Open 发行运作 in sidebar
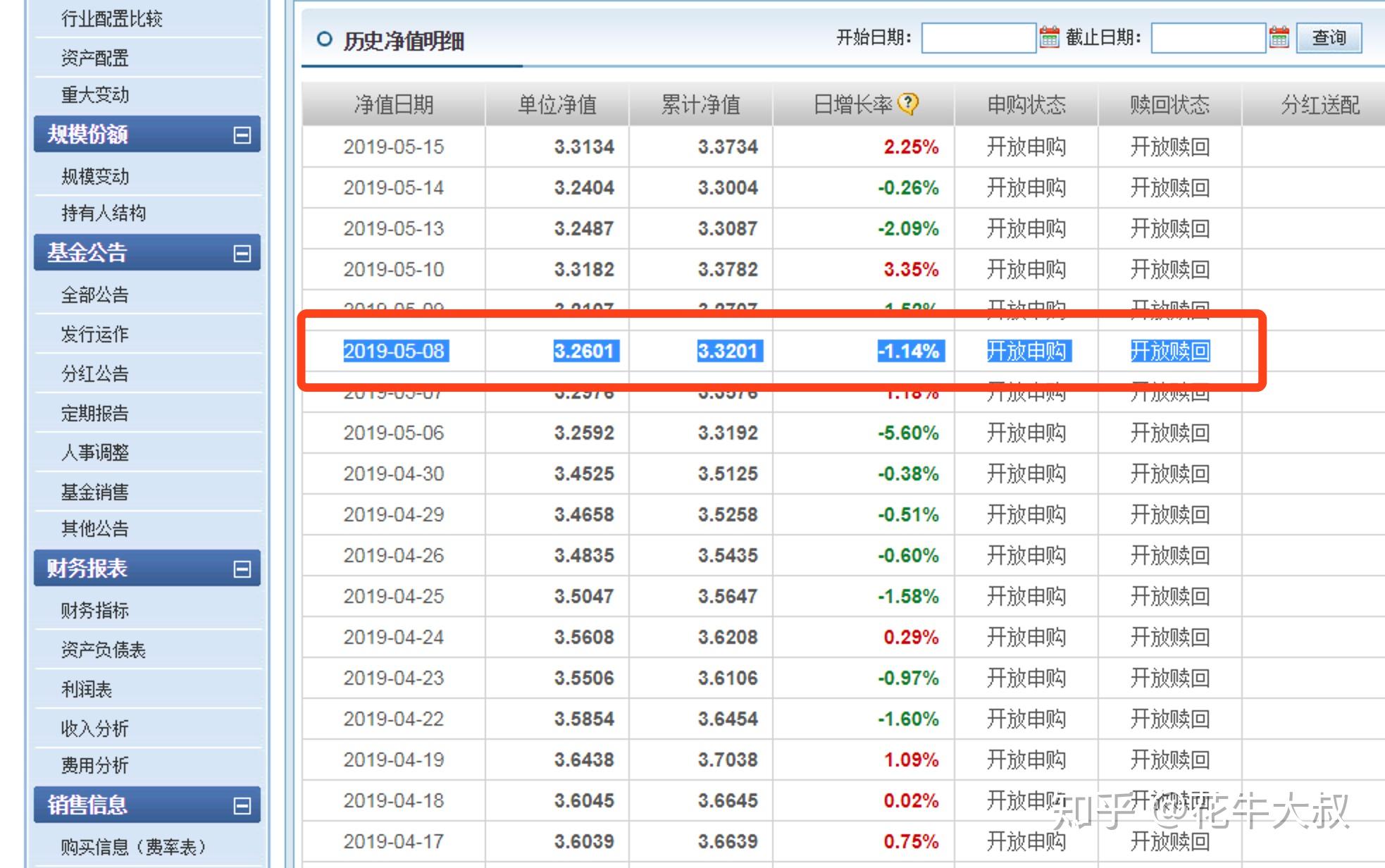1385x868 pixels. tap(95, 334)
